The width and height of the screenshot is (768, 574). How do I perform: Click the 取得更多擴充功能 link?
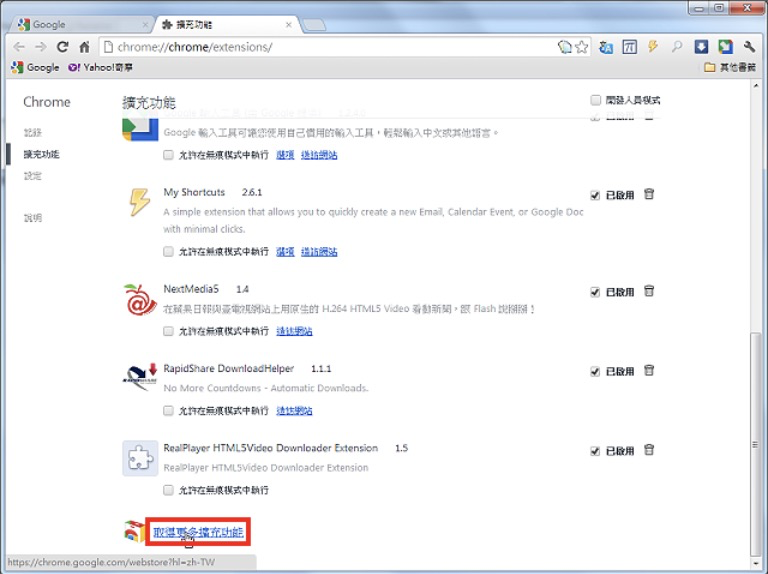[x=198, y=532]
